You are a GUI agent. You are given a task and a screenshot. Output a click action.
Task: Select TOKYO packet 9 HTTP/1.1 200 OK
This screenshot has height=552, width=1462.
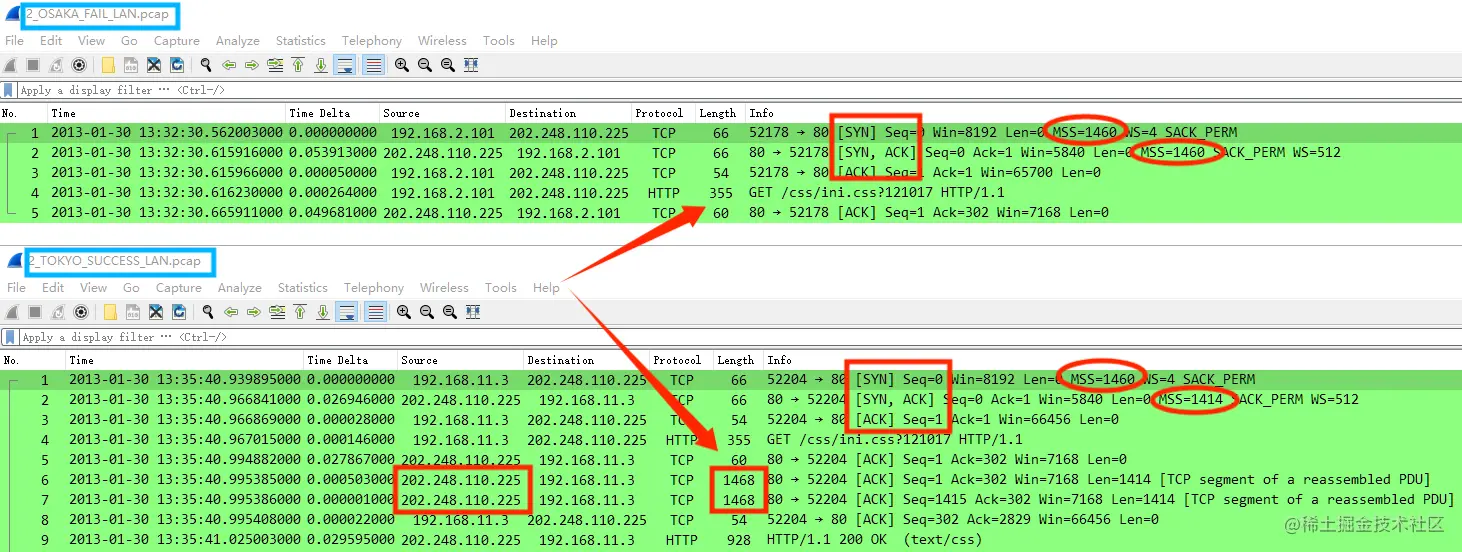pyautogui.click(x=731, y=539)
